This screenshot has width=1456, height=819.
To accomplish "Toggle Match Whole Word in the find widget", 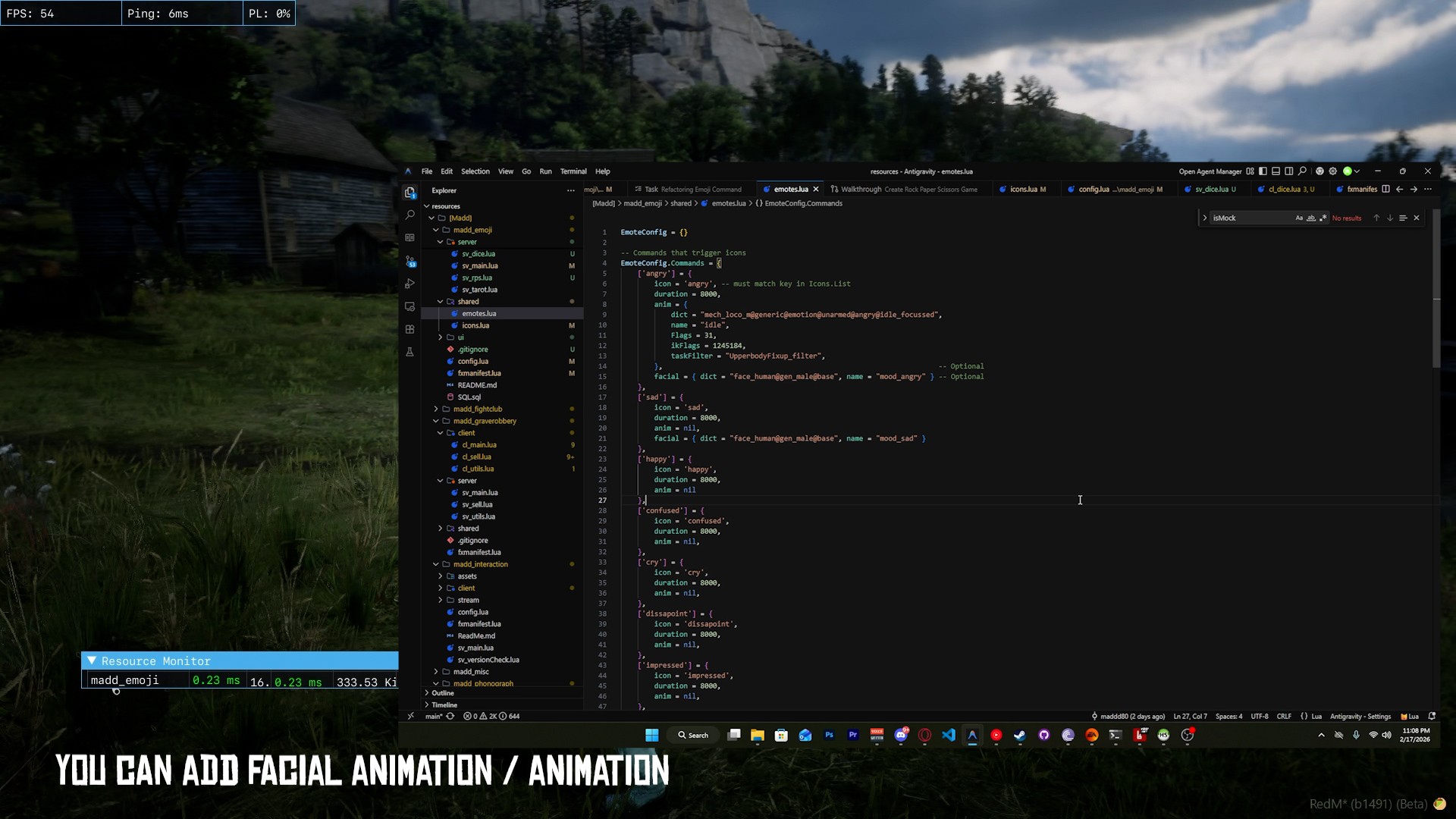I will coord(1311,218).
